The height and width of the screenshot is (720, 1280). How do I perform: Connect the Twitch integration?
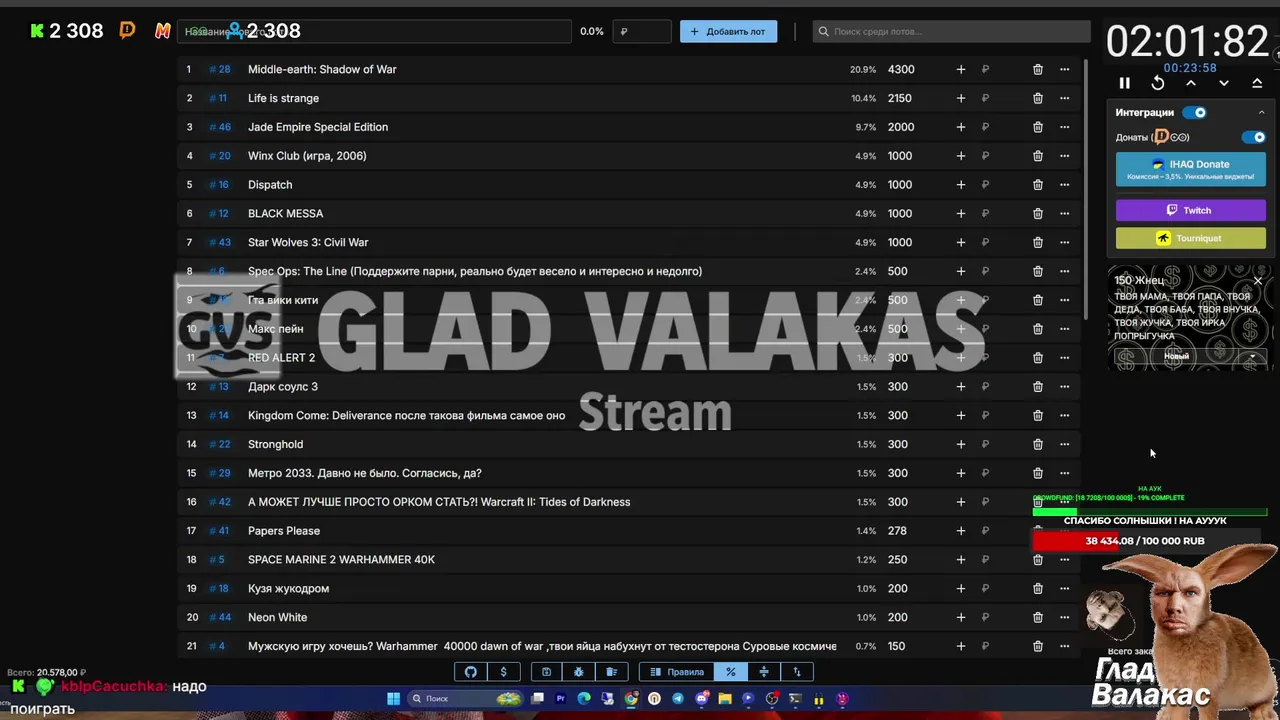[x=1190, y=210]
